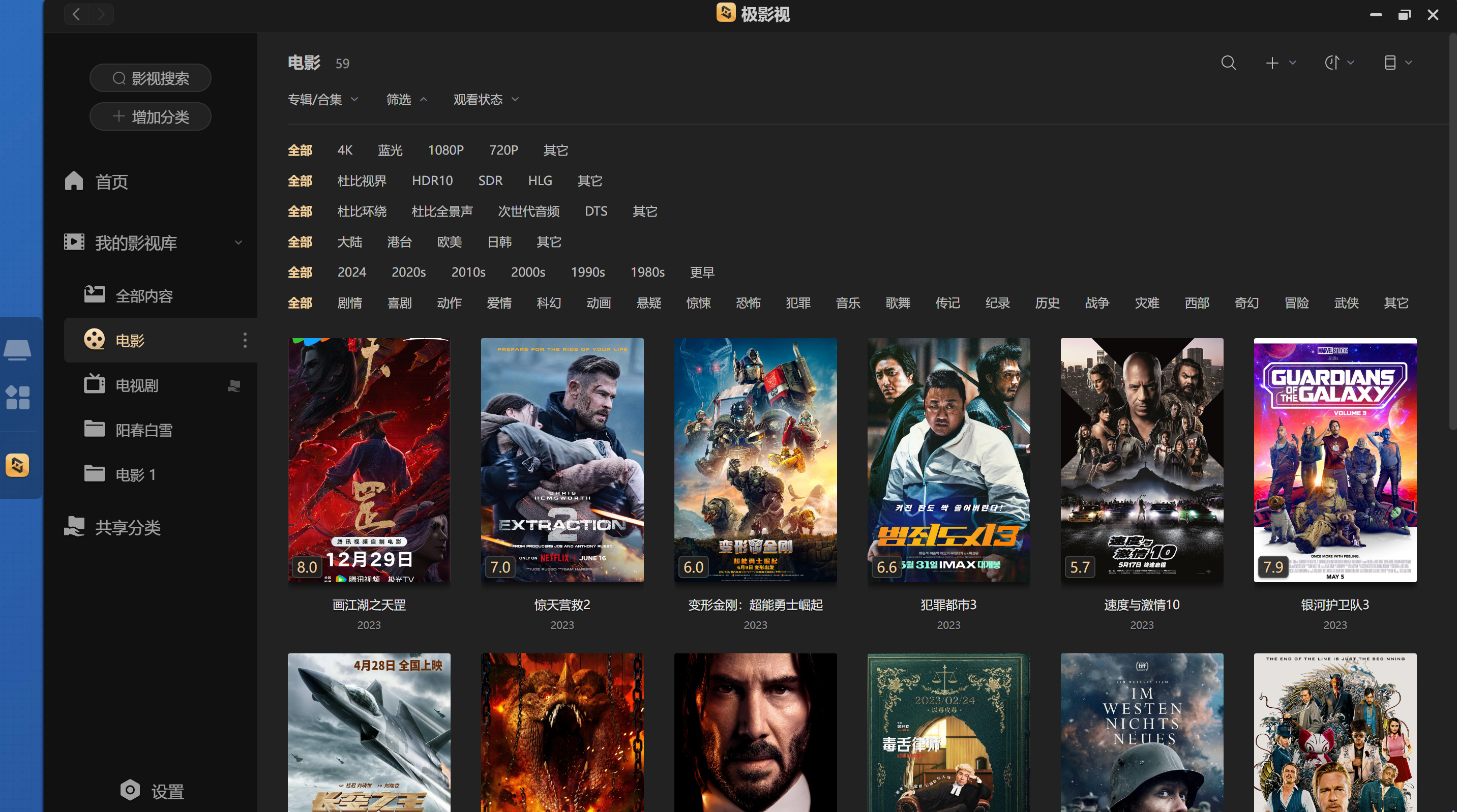This screenshot has height=812, width=1457.
Task: Filter by 720P resolution
Action: click(x=503, y=150)
